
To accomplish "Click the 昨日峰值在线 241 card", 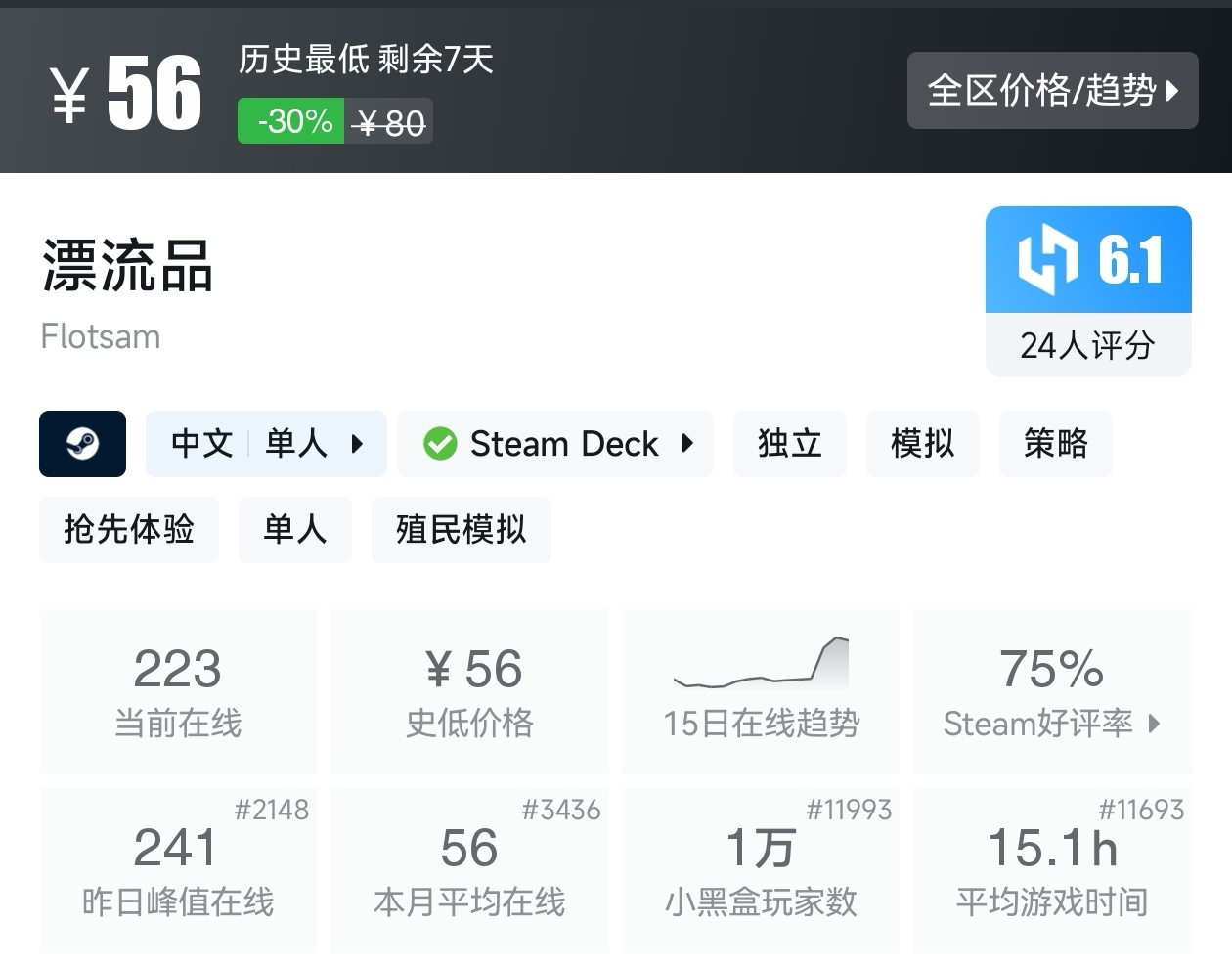I will [178, 870].
